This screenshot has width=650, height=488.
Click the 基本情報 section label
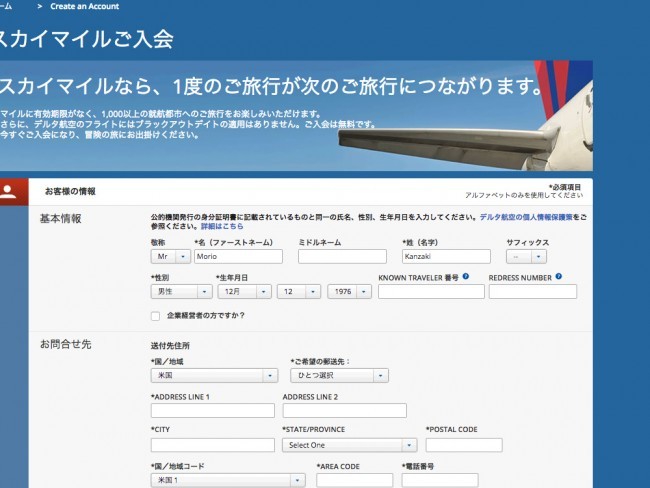click(61, 219)
